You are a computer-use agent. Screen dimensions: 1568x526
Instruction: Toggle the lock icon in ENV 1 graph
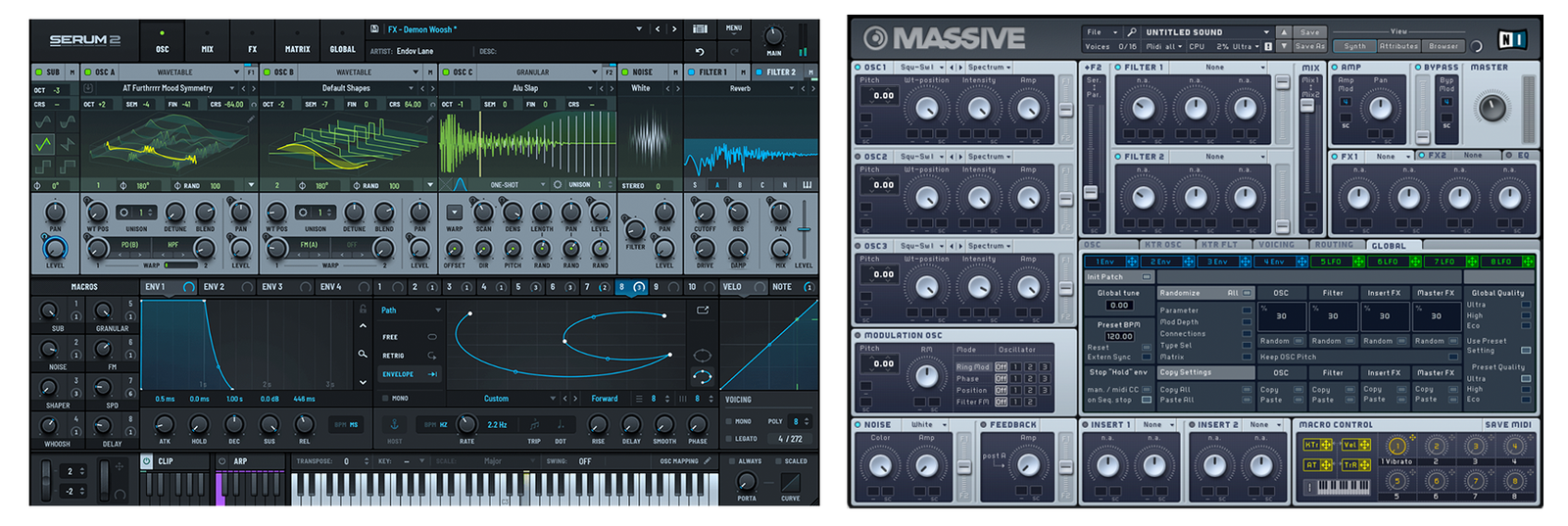(x=363, y=308)
